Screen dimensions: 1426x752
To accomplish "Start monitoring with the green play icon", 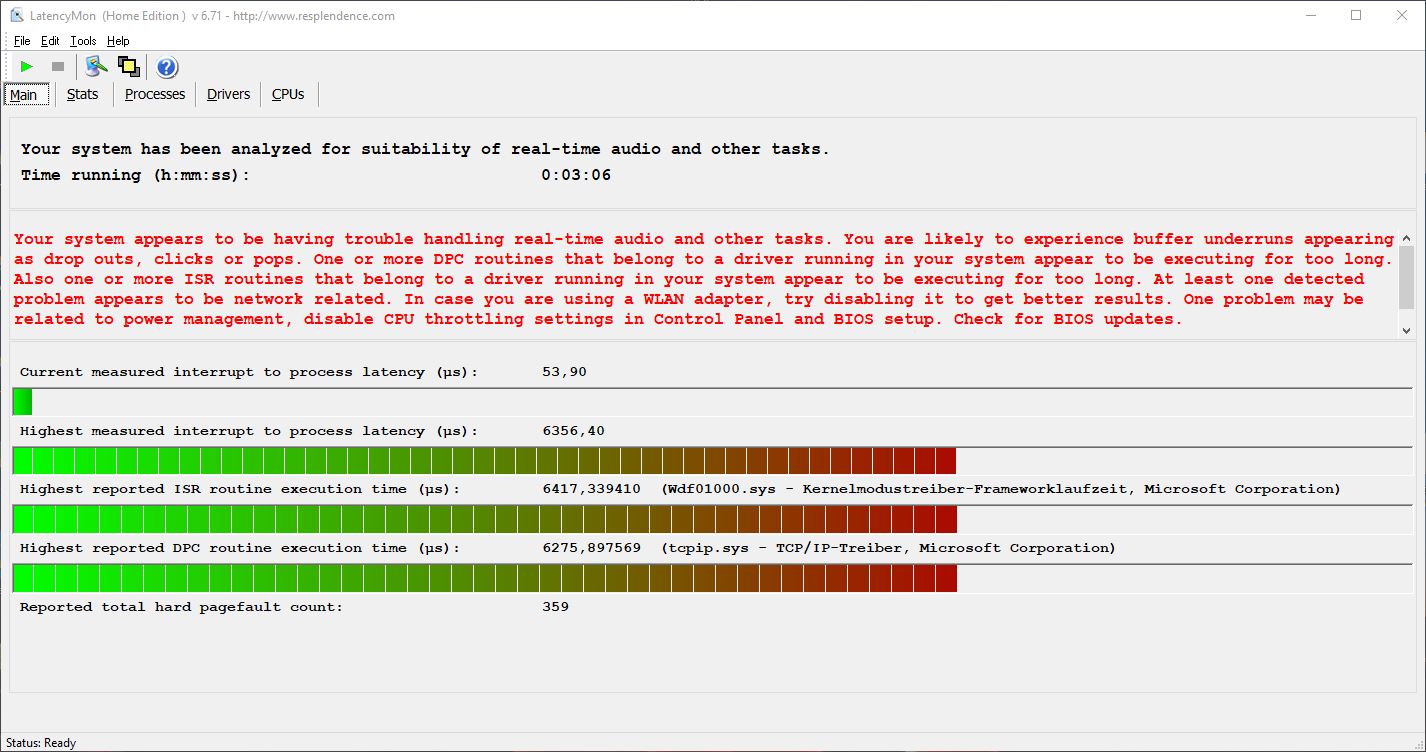I will tap(27, 67).
